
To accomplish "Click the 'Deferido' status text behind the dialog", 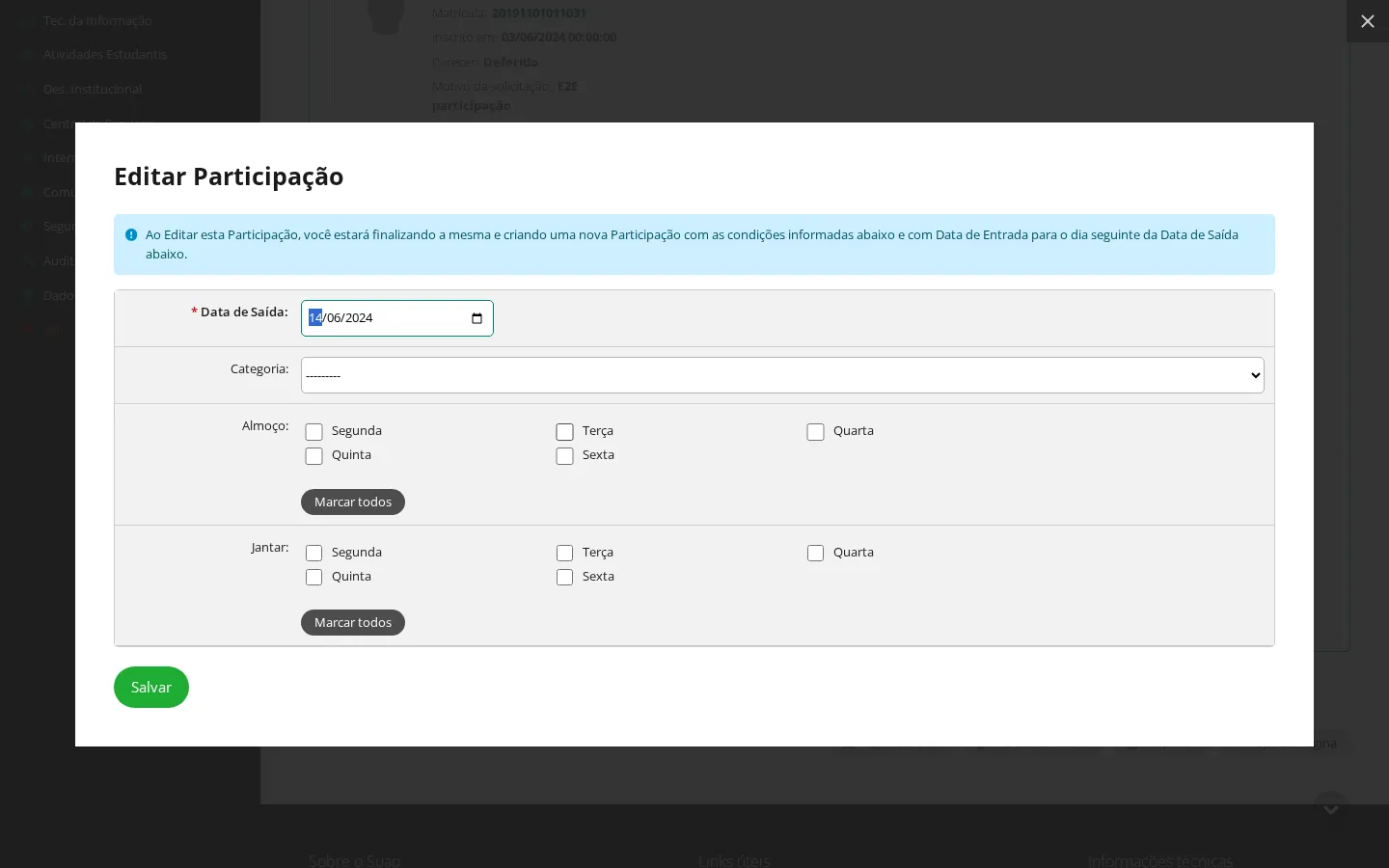I will 510,62.
